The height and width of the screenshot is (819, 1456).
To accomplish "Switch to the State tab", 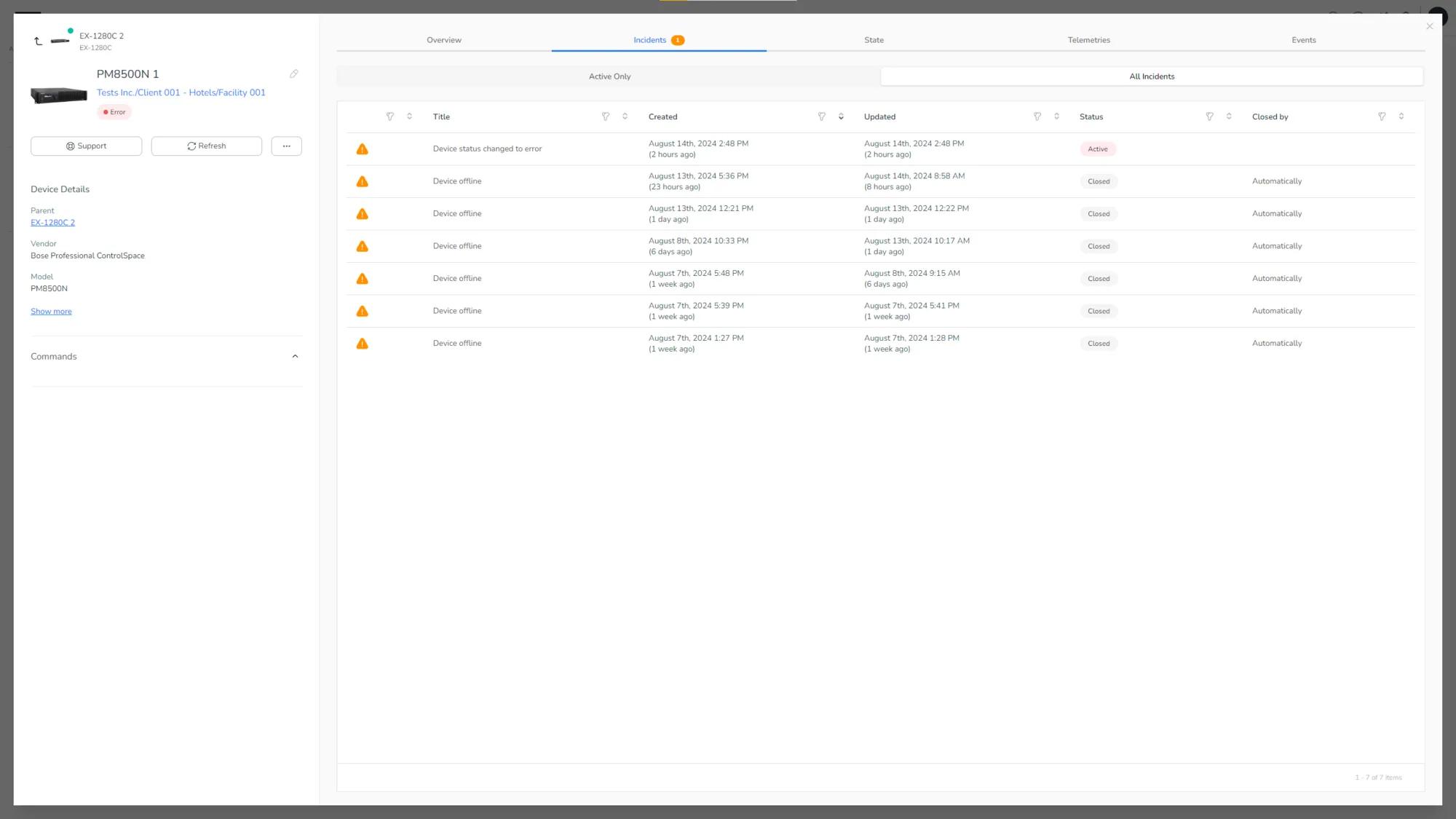I will [x=874, y=40].
